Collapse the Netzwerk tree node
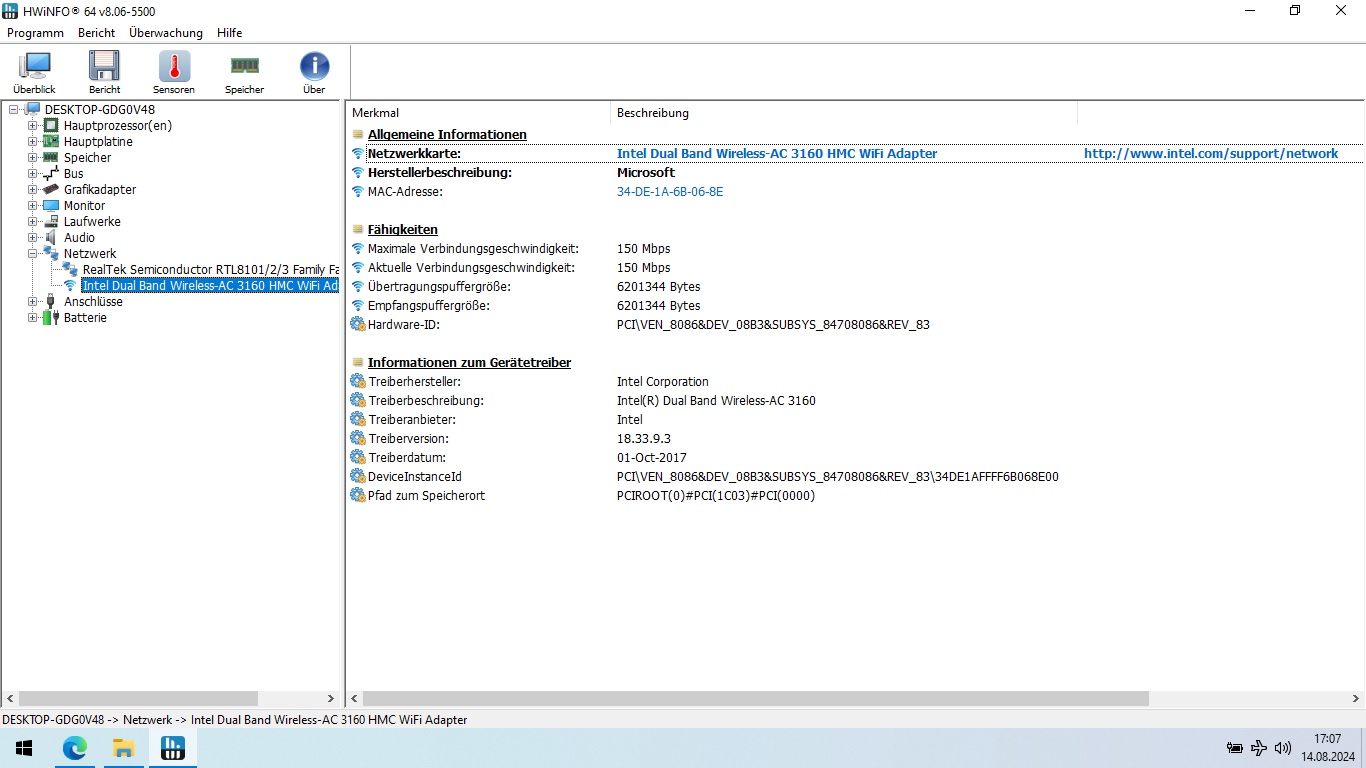 [33, 254]
